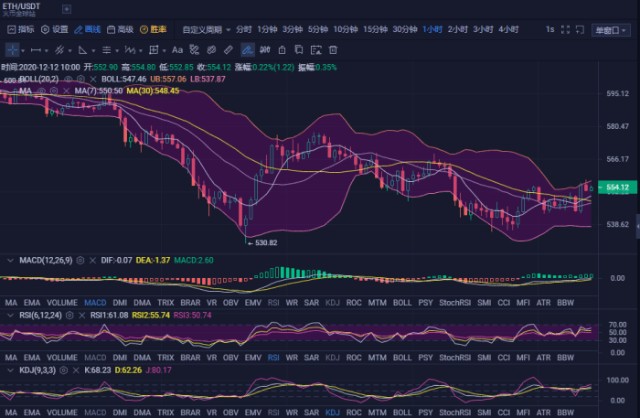Select the horizontal line segment drawing tool

pos(36,50)
